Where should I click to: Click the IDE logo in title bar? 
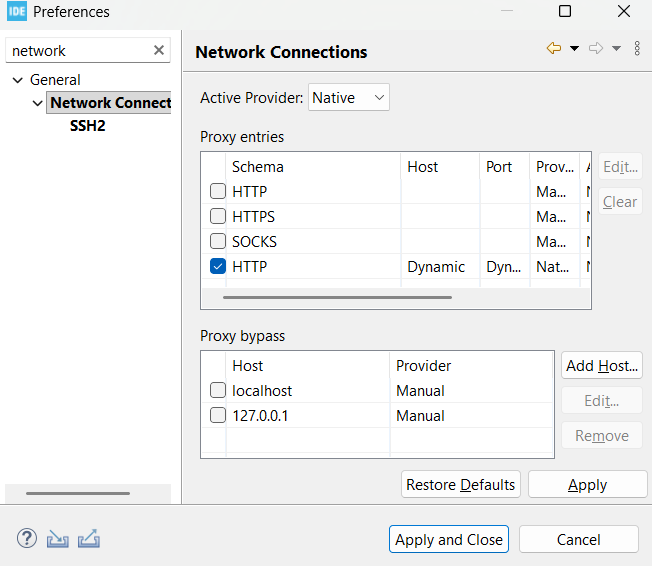point(17,12)
